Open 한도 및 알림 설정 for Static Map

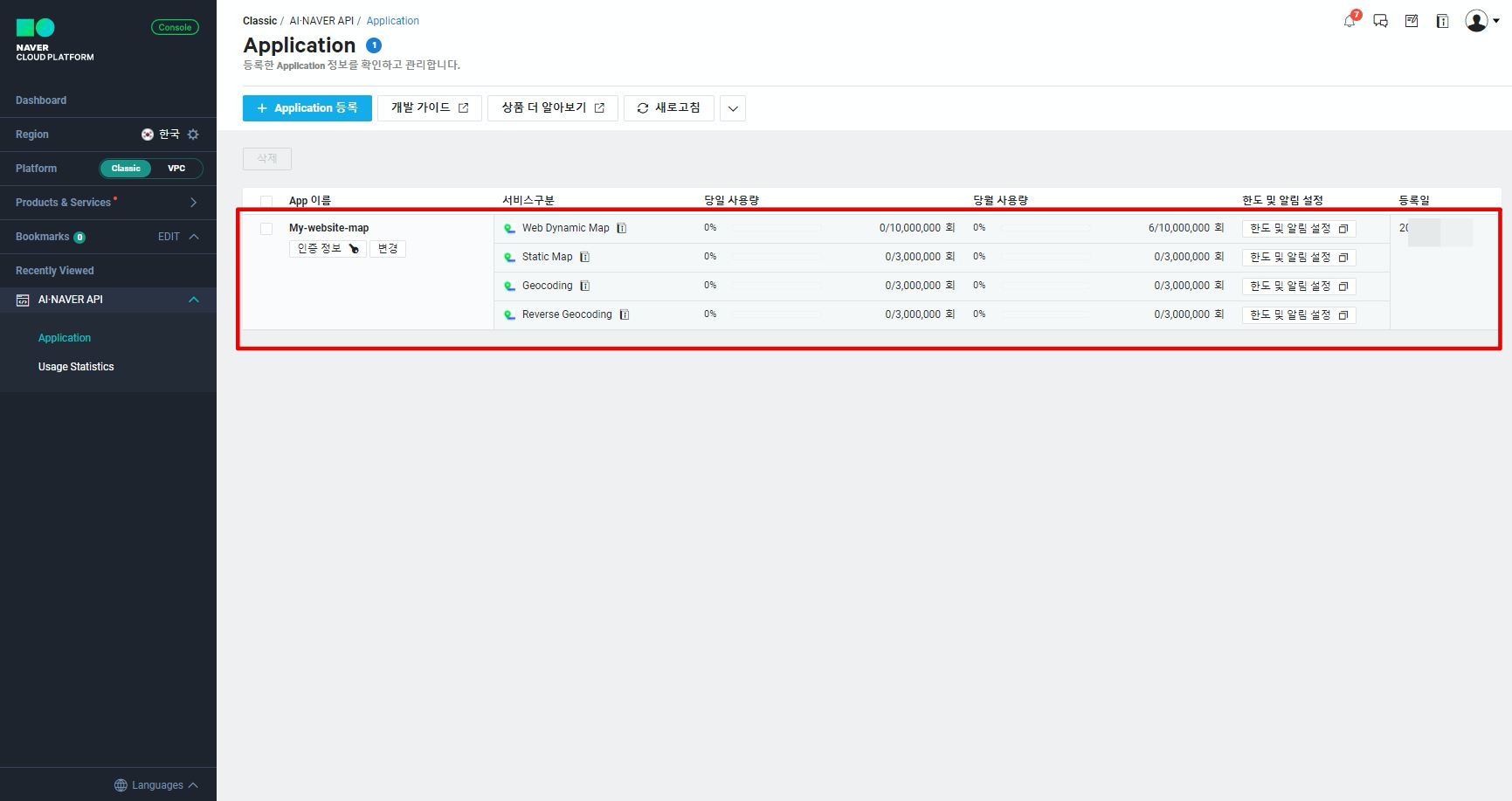click(x=1299, y=258)
